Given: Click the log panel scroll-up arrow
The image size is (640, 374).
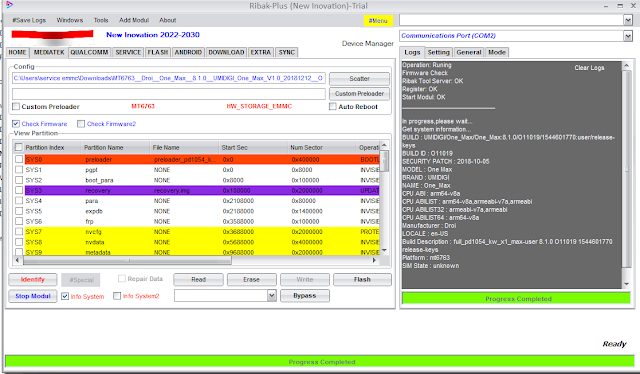Looking at the screenshot, I should point(627,65).
